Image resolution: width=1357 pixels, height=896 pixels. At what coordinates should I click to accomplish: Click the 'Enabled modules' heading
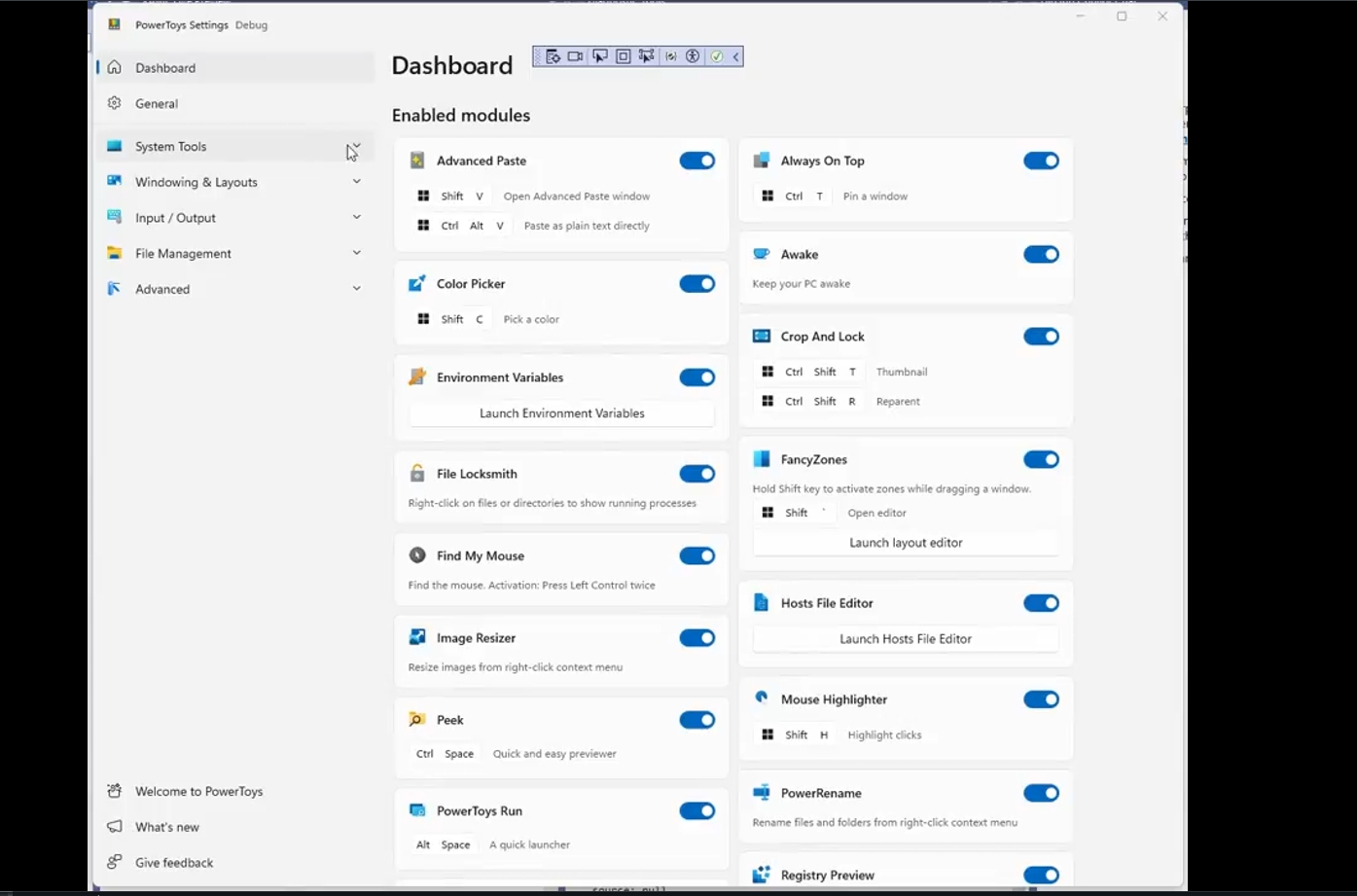coord(461,115)
